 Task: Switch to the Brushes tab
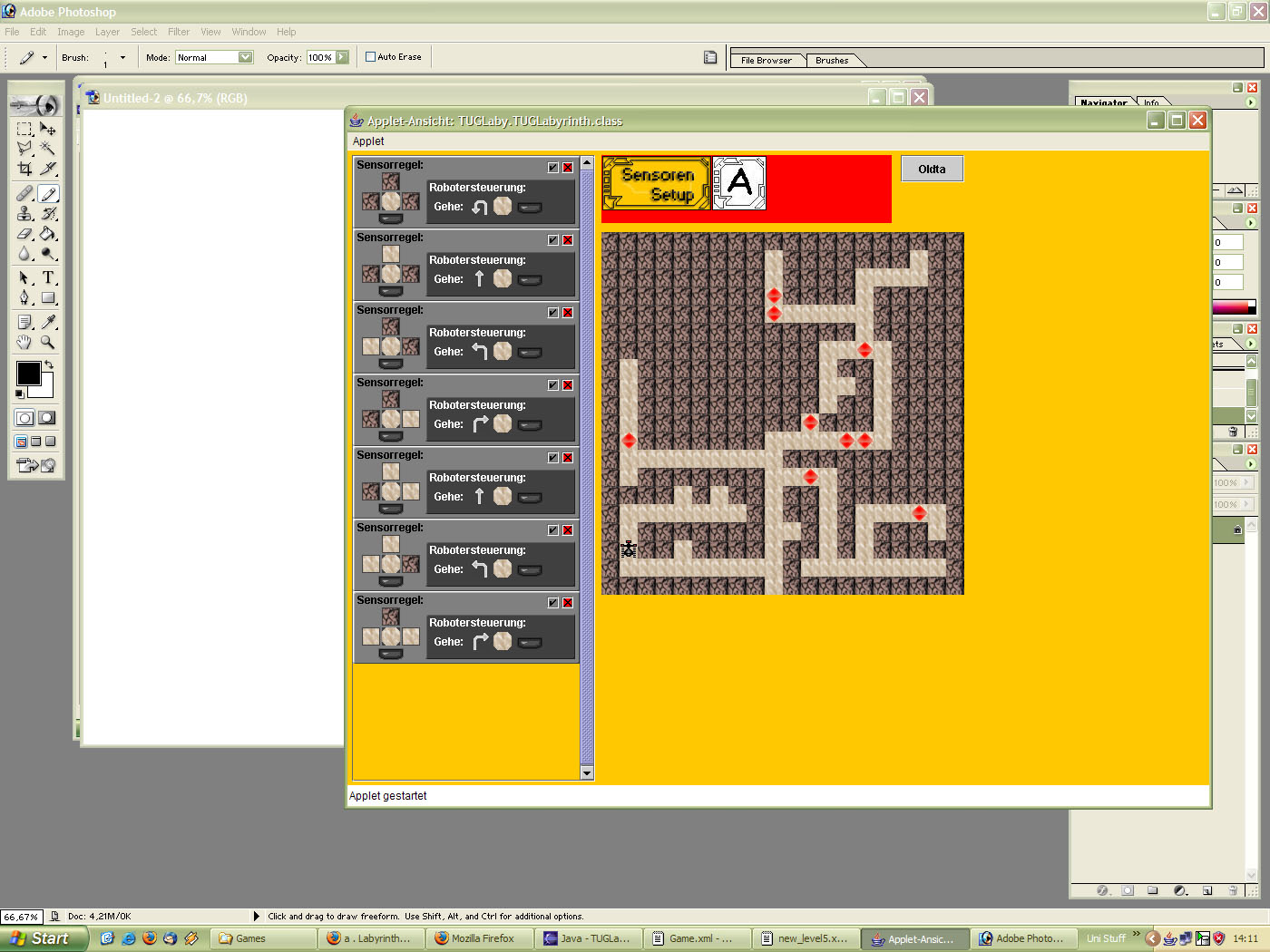tap(831, 61)
